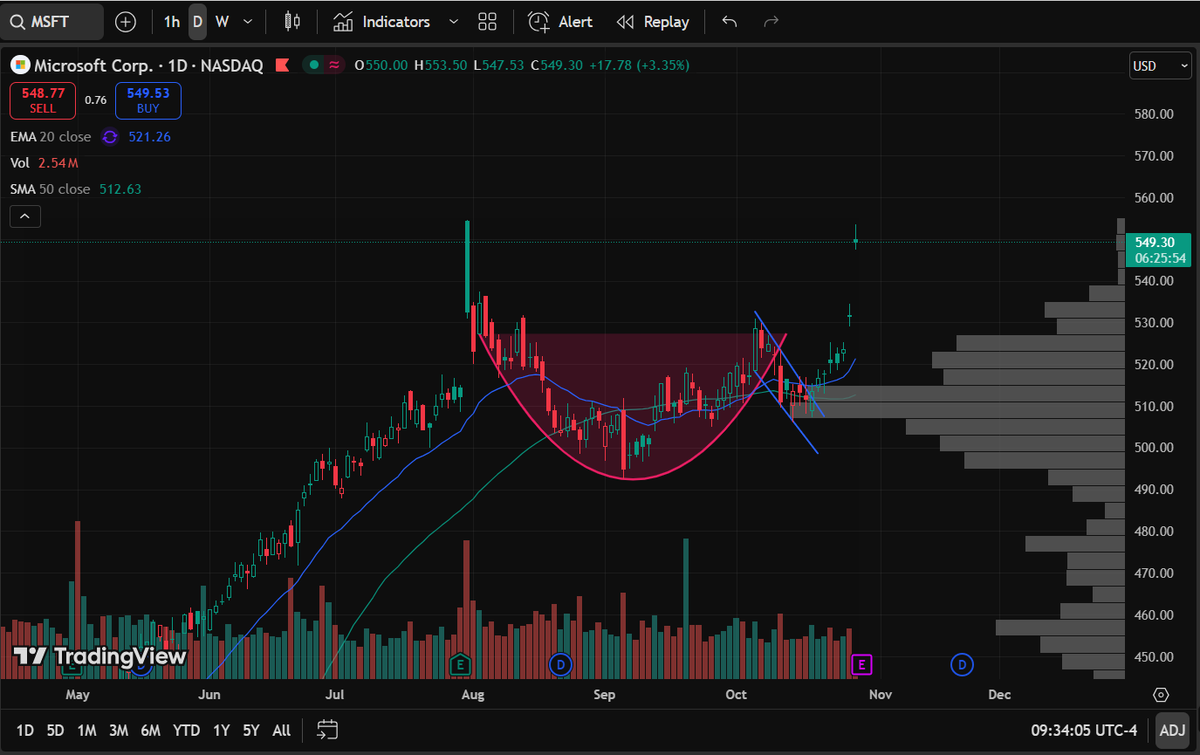Select the 1M date range
Screen dimensions: 1200x755
click(87, 731)
